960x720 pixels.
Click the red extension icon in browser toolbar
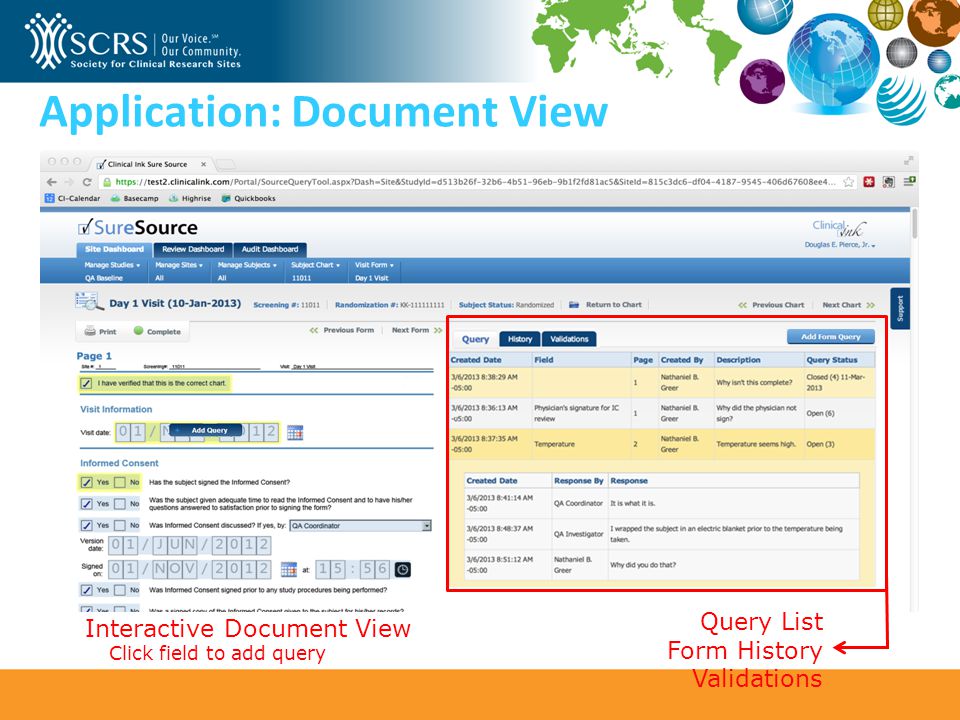869,182
